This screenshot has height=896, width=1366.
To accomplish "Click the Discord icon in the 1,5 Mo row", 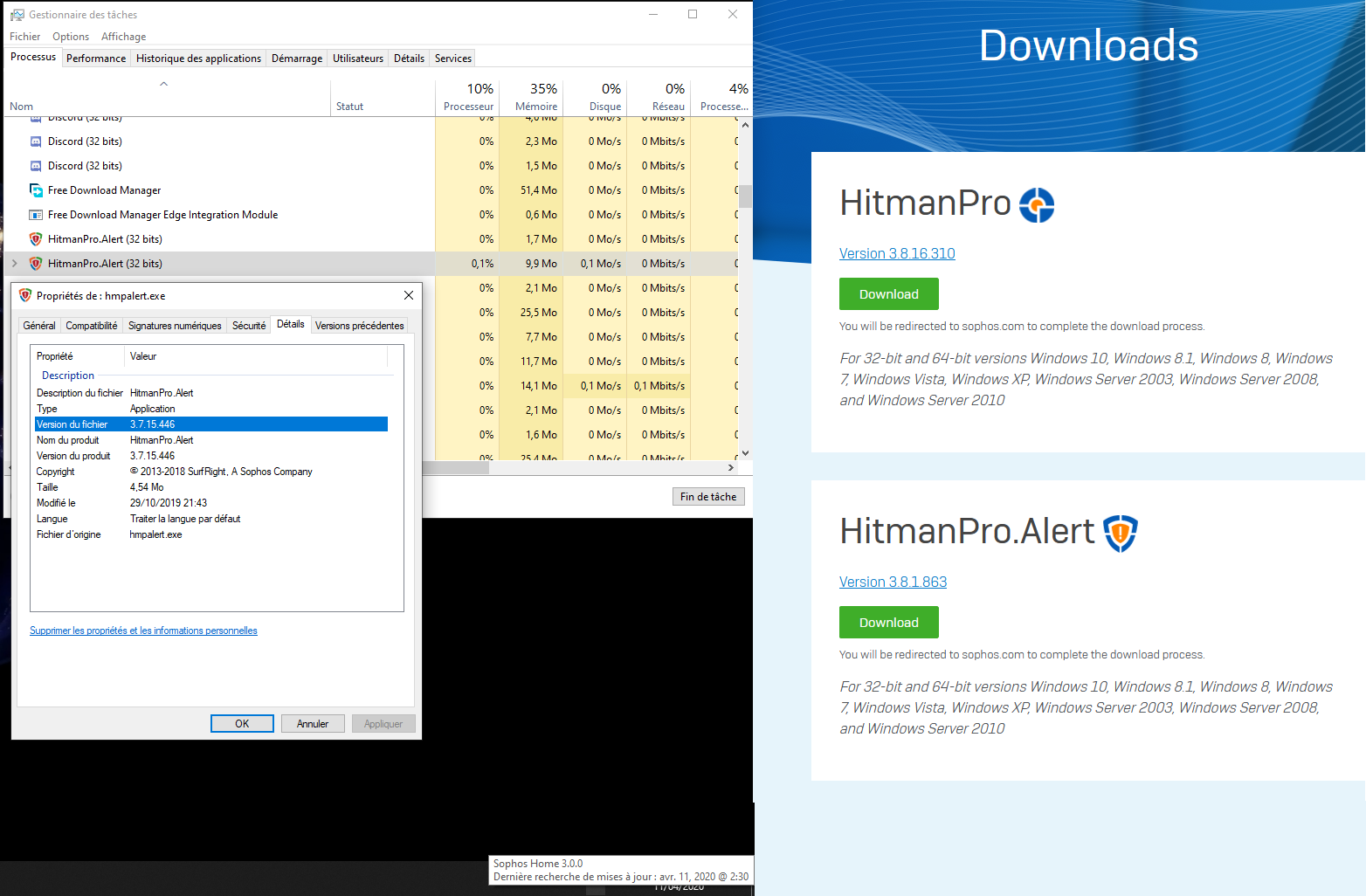I will (x=36, y=166).
